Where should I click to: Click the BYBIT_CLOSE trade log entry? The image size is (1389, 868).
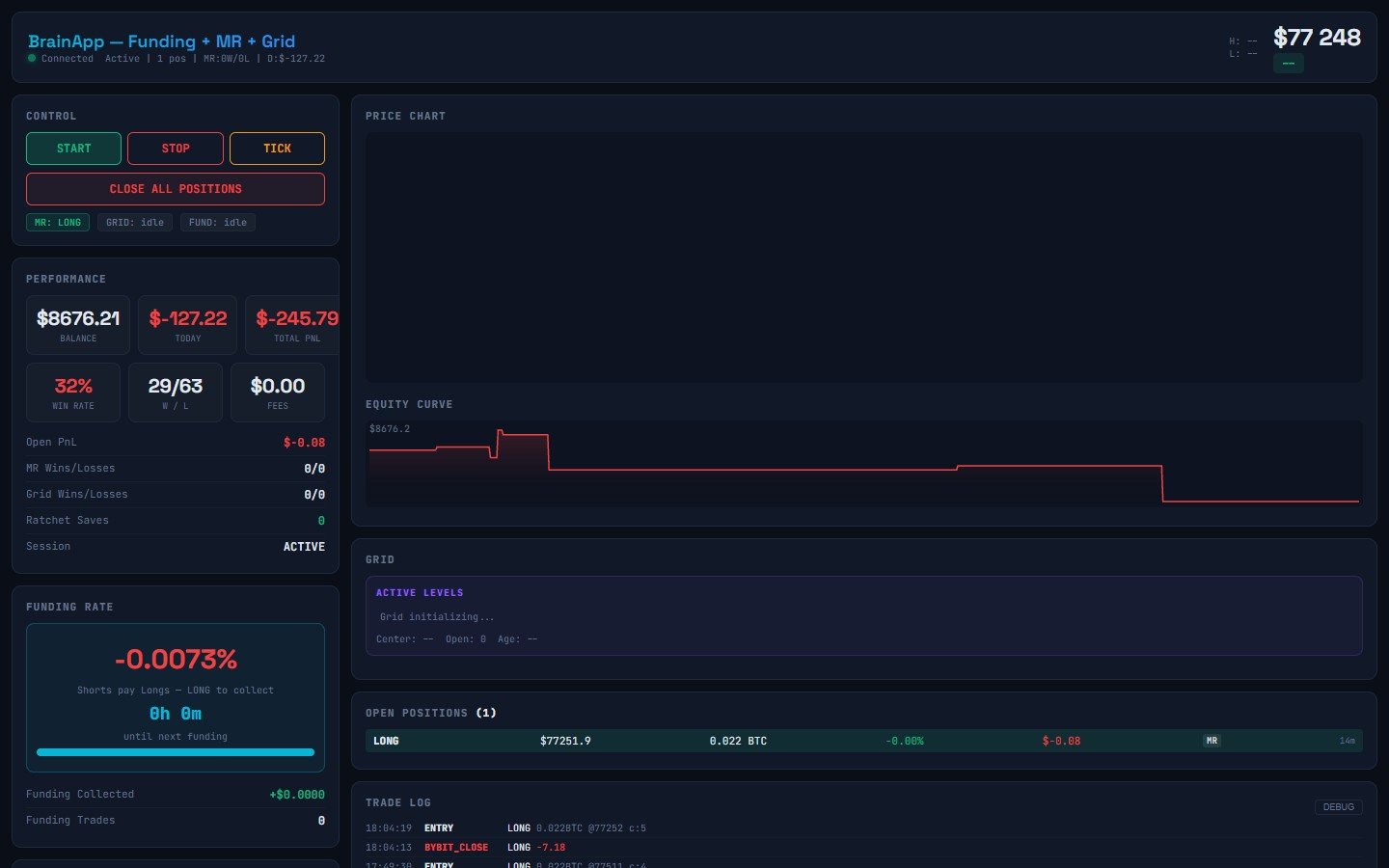[456, 848]
